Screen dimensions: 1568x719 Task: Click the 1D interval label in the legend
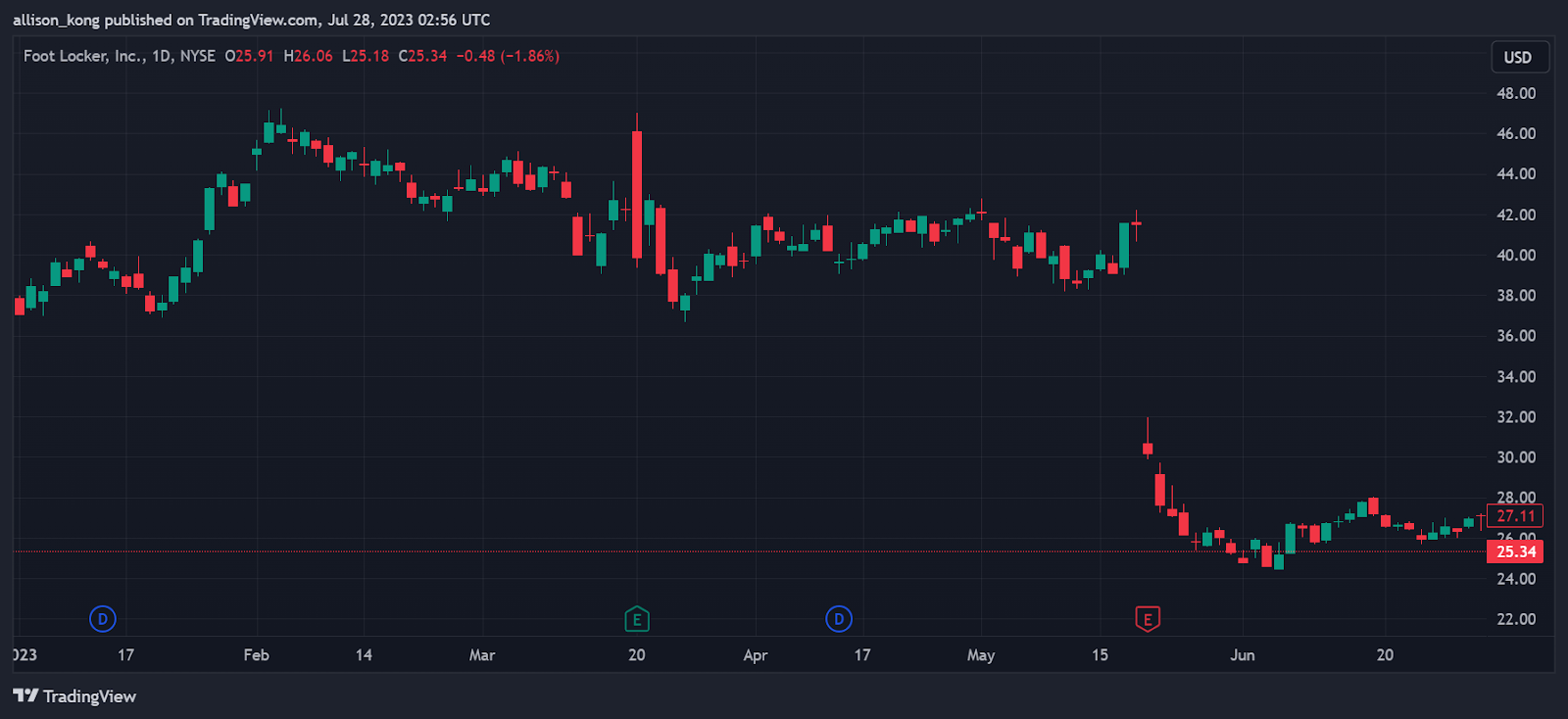tap(162, 57)
